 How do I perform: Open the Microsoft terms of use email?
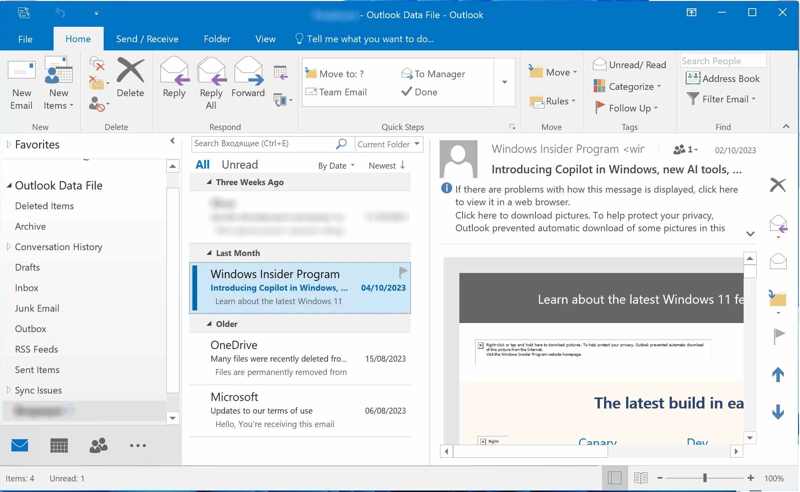(301, 410)
